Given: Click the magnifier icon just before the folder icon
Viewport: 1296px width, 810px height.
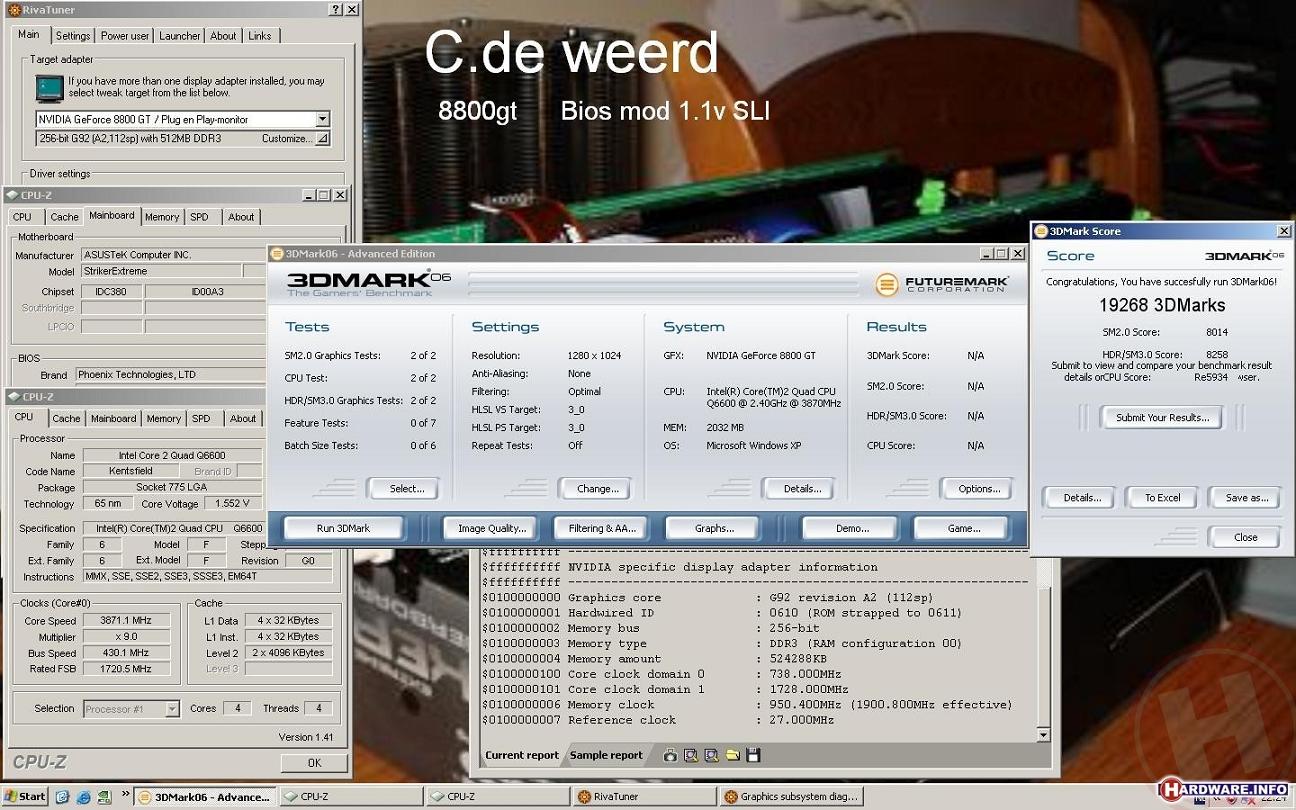Looking at the screenshot, I should 711,755.
